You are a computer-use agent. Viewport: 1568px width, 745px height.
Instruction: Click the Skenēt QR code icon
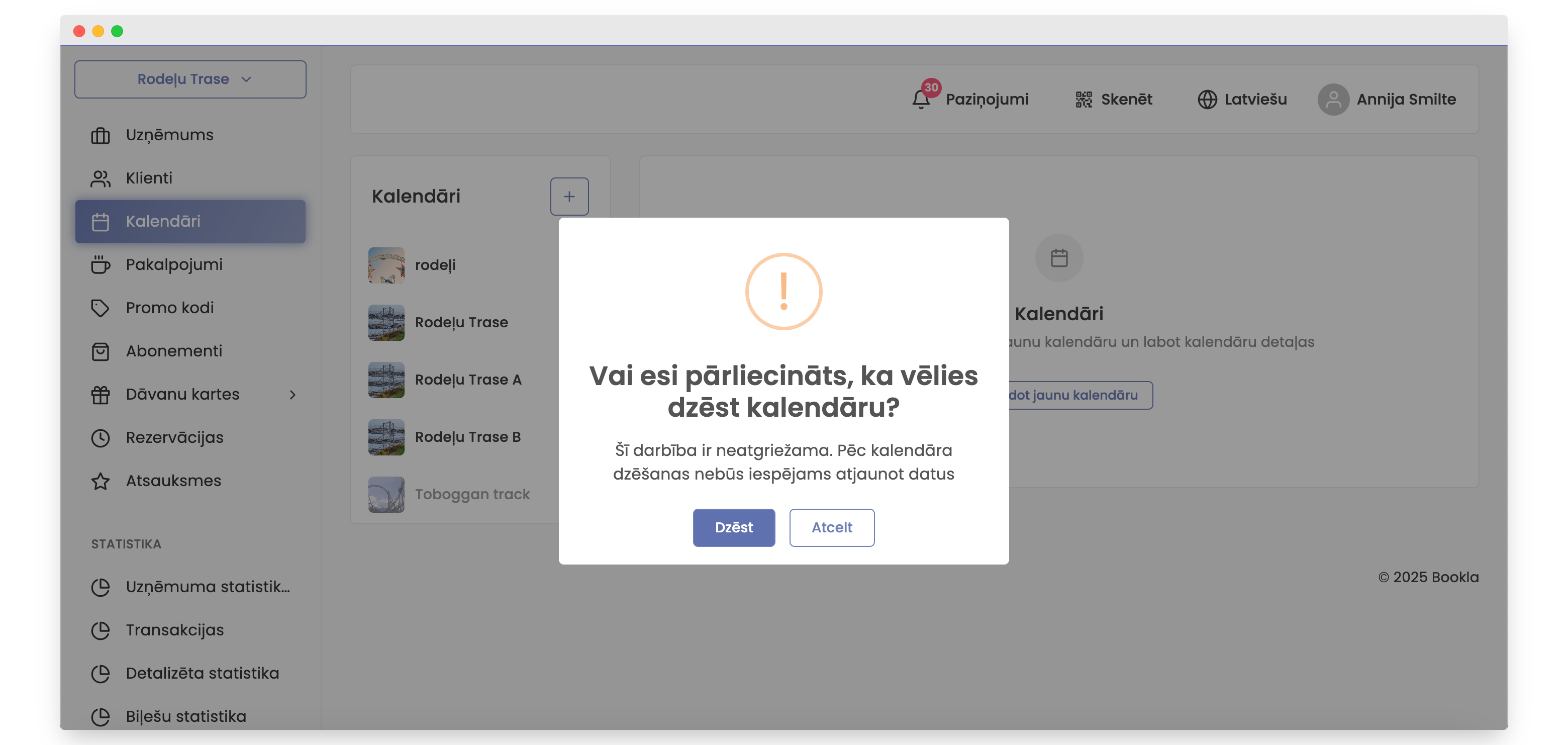(1083, 99)
